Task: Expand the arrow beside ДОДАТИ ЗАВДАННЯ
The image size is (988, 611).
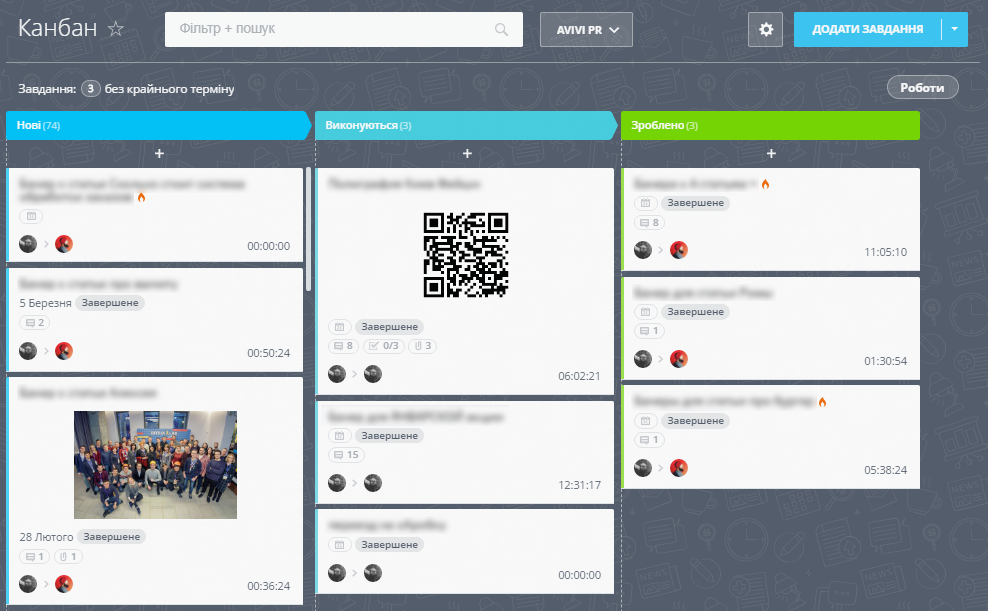Action: [955, 29]
